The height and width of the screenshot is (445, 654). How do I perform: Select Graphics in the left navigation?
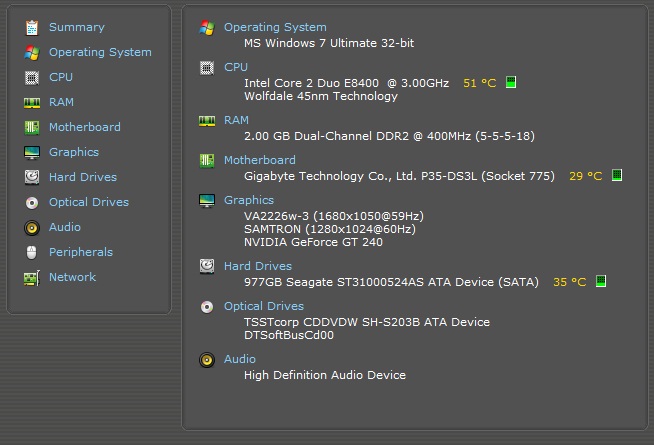click(x=74, y=152)
